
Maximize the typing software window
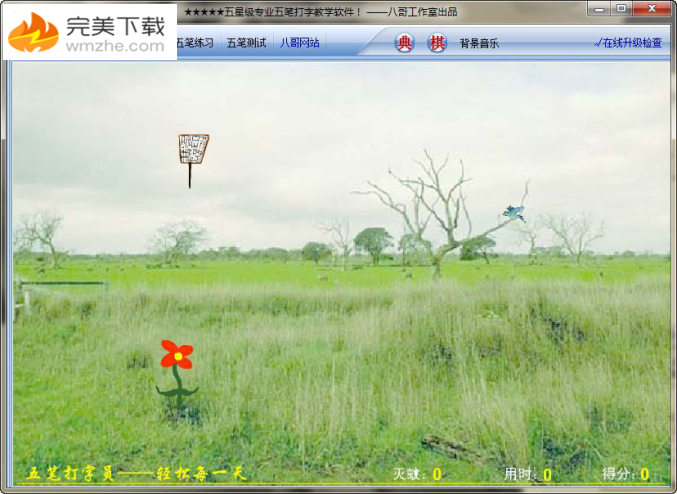[x=621, y=9]
